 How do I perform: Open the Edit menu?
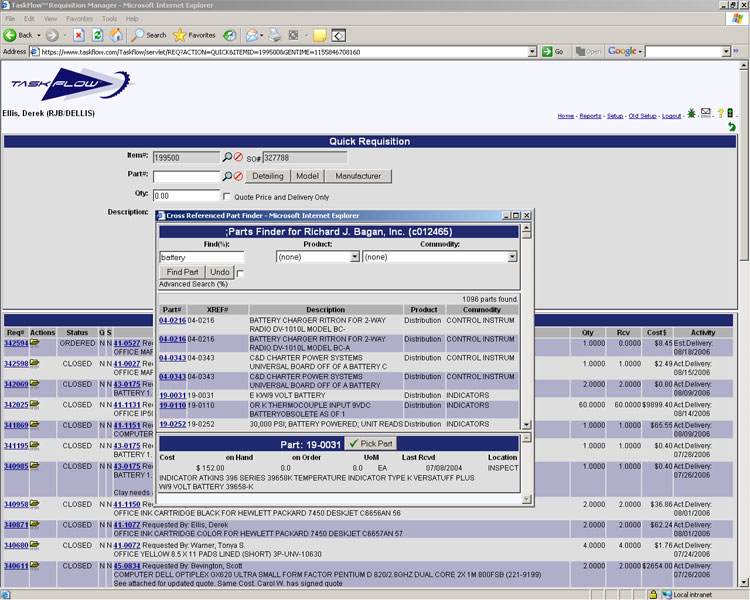pos(29,19)
